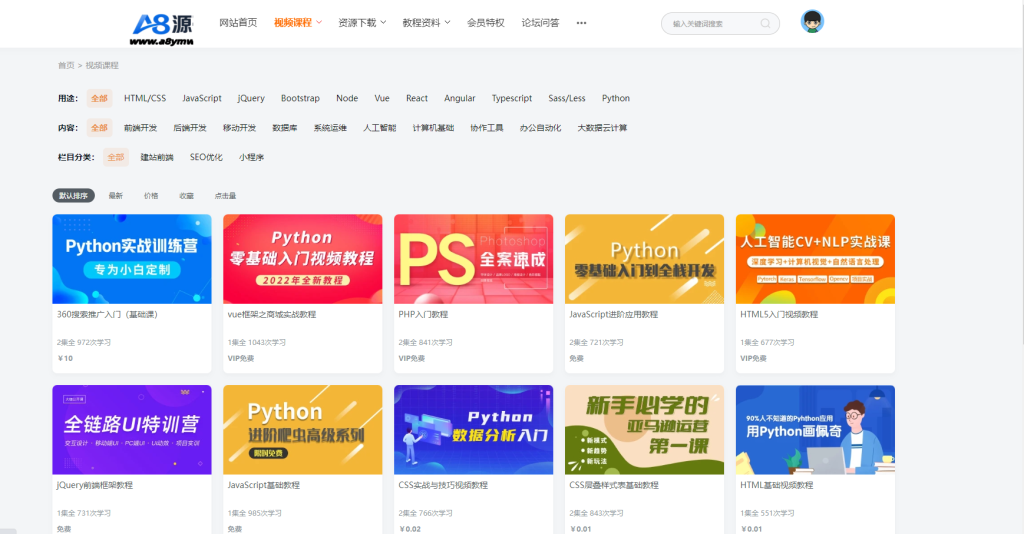1024x534 pixels.
Task: Filter 栏目分类 by SEO优化
Action: point(206,157)
